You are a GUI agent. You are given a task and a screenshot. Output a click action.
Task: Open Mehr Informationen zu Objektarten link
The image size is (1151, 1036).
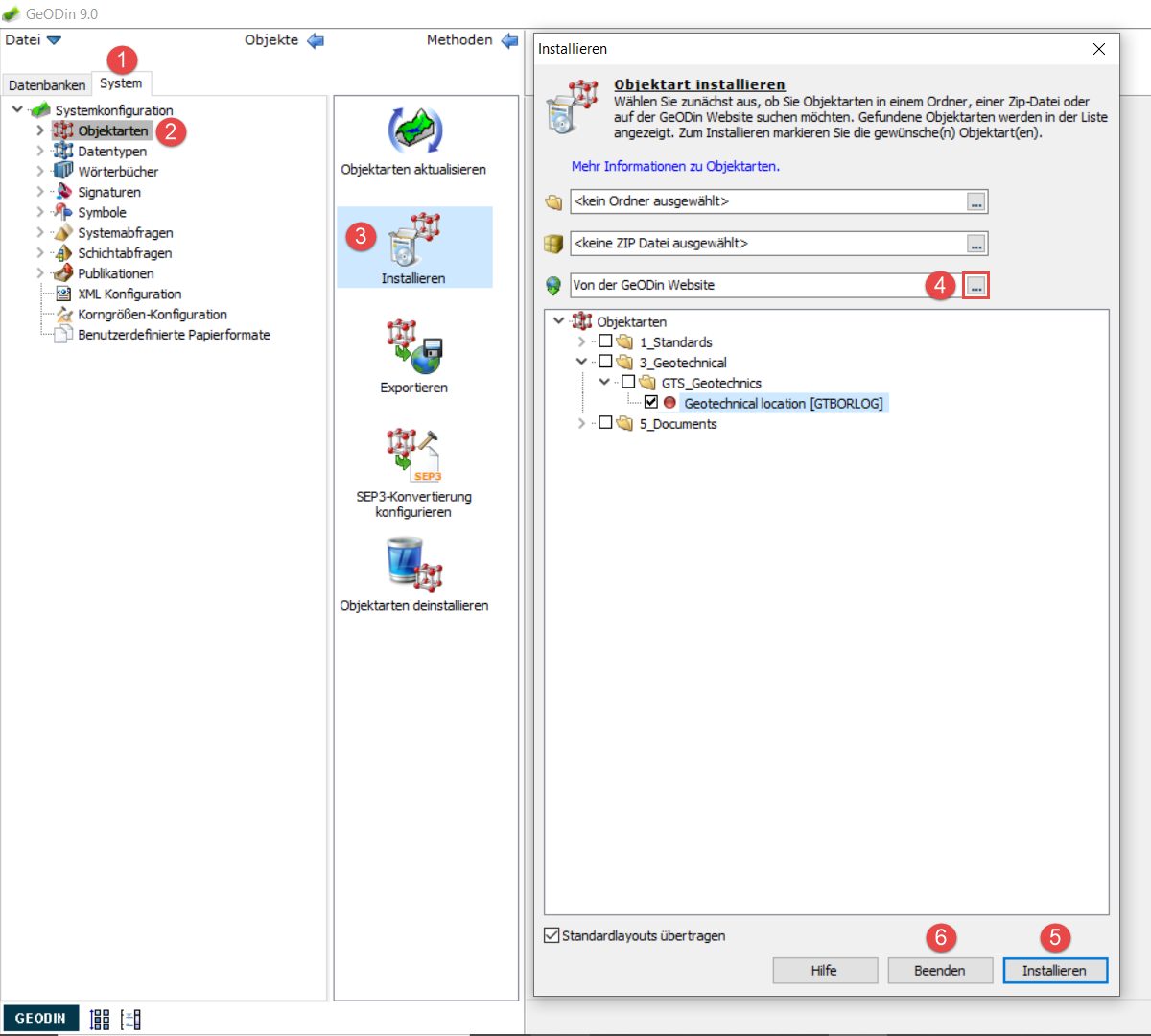675,166
